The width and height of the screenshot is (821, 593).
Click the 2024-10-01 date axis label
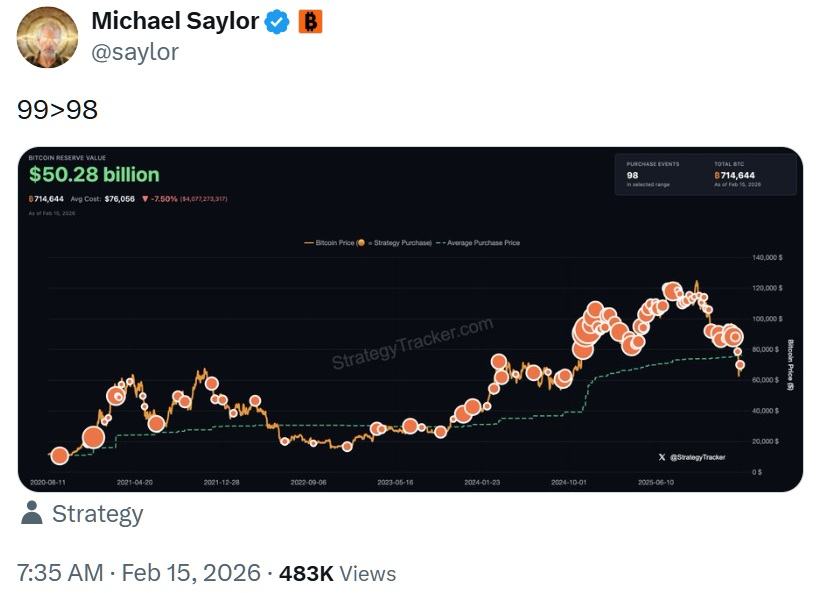570,482
